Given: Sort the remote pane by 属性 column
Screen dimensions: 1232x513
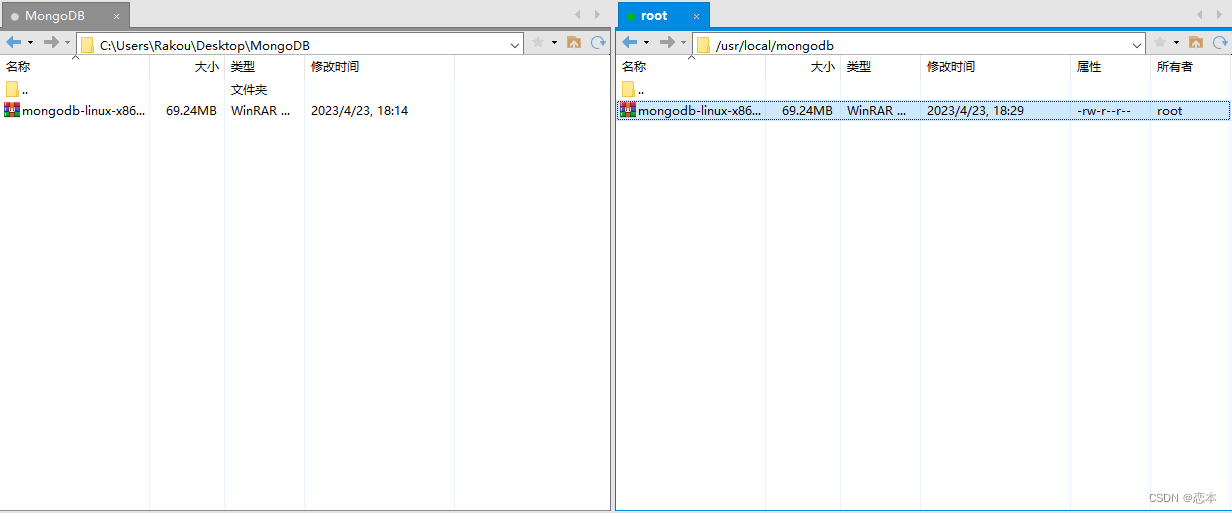Looking at the screenshot, I should coord(1111,67).
